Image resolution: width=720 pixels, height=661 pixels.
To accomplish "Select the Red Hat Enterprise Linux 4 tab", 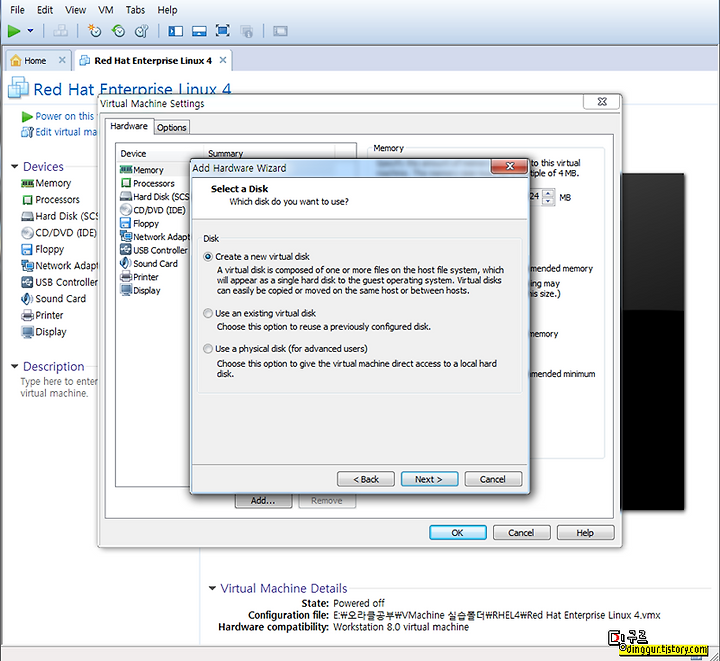I will [x=153, y=61].
